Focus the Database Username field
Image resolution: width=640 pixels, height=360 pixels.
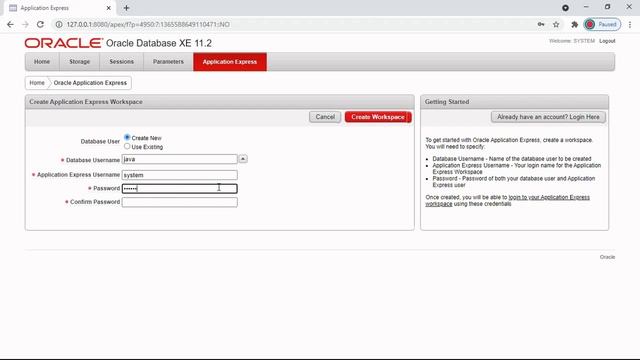180,159
